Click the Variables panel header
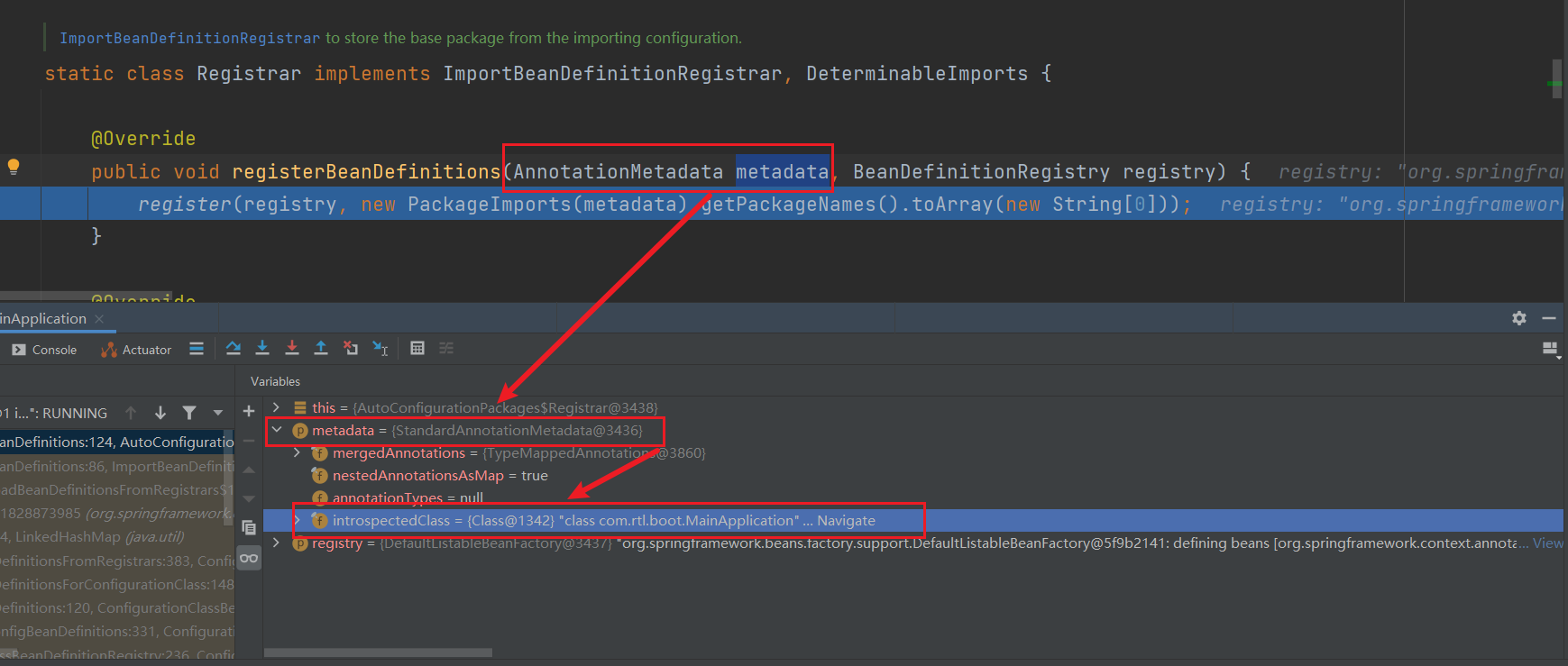 tap(275, 381)
